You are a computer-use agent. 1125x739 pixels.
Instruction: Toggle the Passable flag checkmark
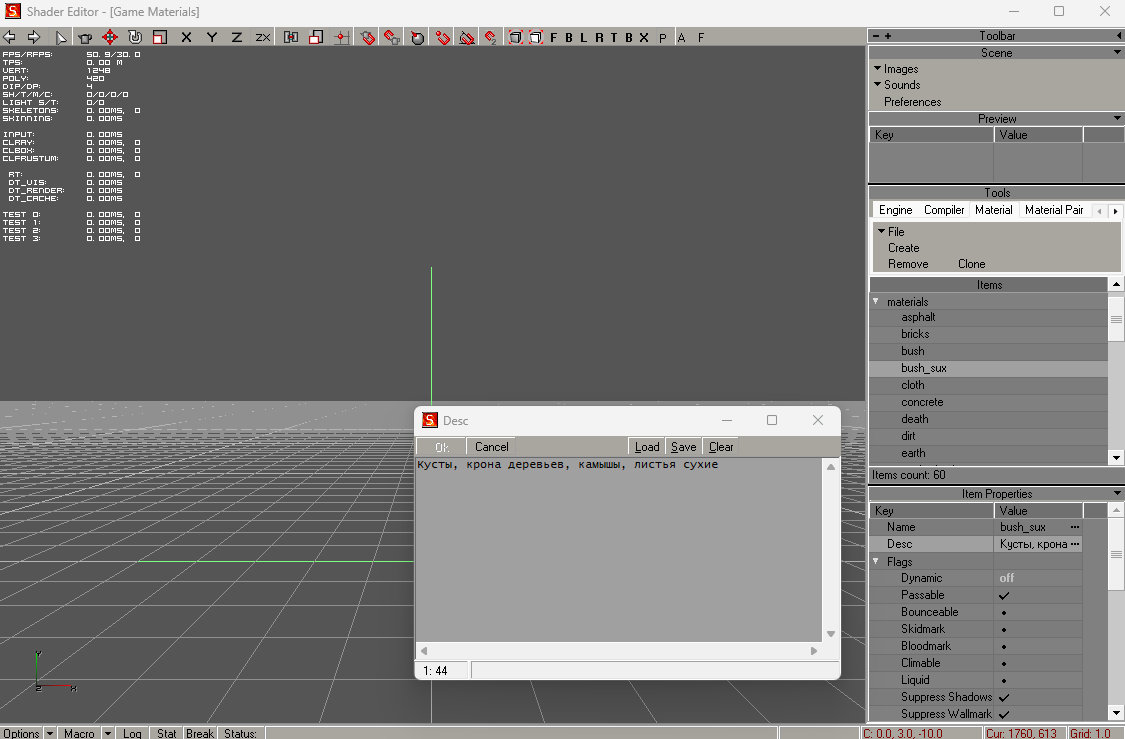[x=1004, y=596]
